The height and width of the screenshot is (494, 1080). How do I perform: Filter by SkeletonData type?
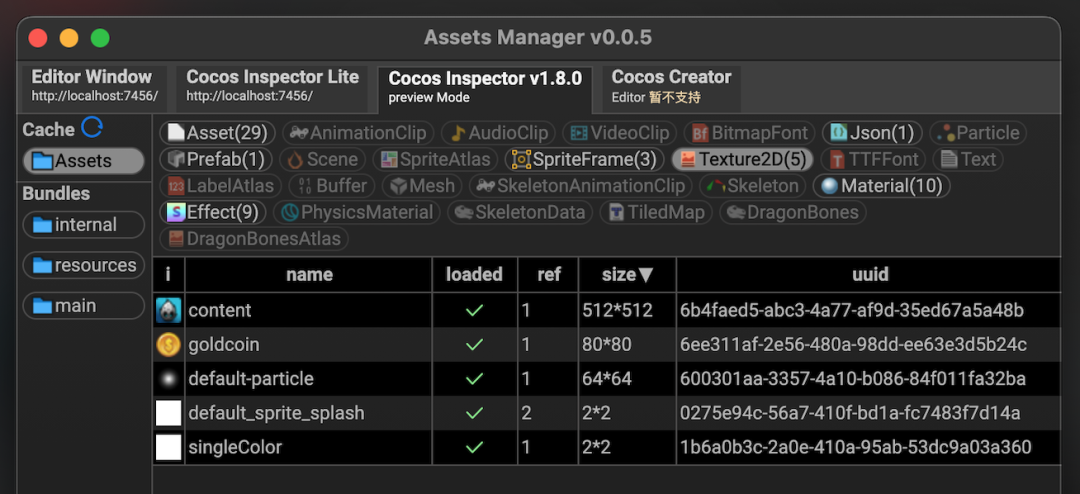click(x=520, y=212)
